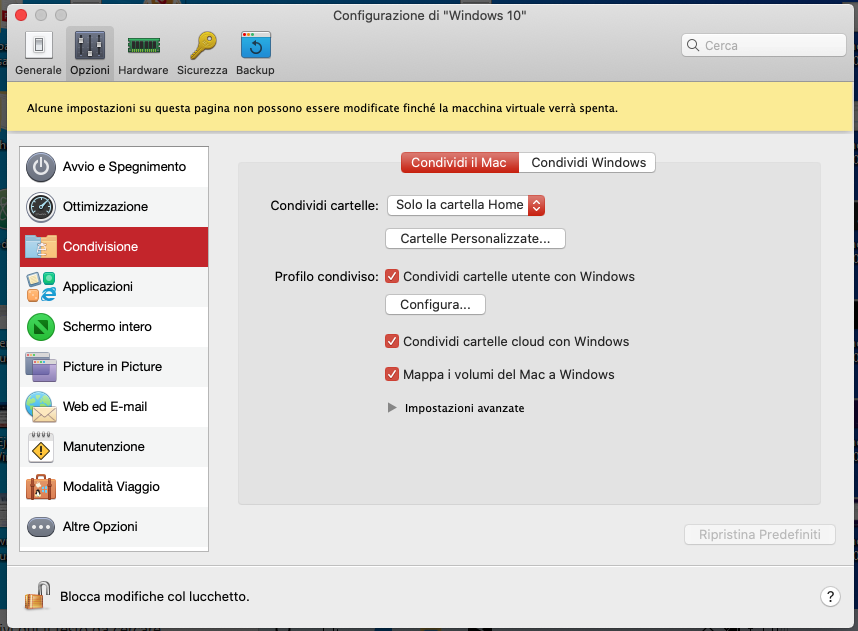Open the Hardware memory chip section
Viewport: 858px width, 631px height.
[143, 53]
